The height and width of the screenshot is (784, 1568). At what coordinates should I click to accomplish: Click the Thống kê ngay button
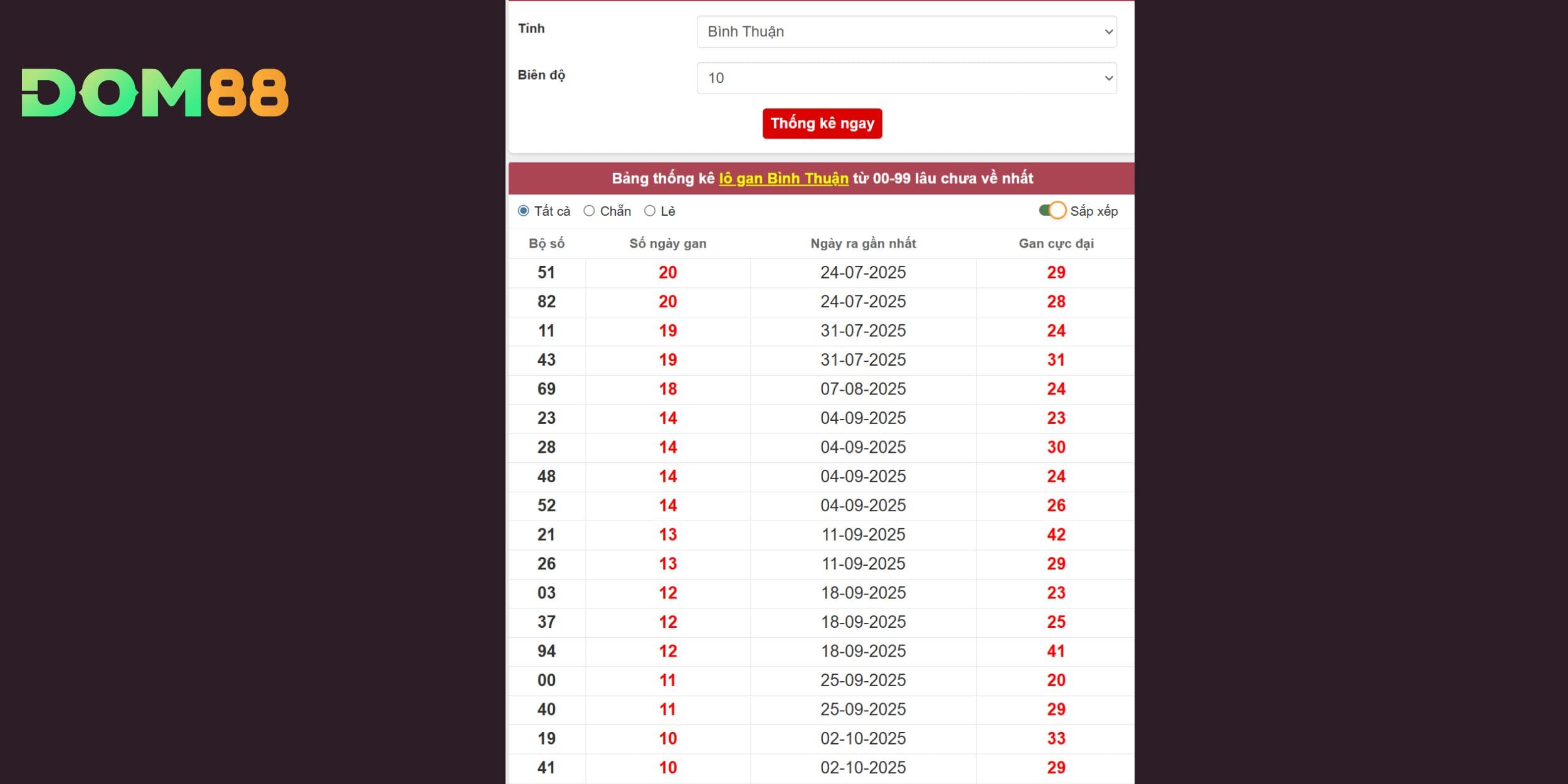[x=822, y=124]
